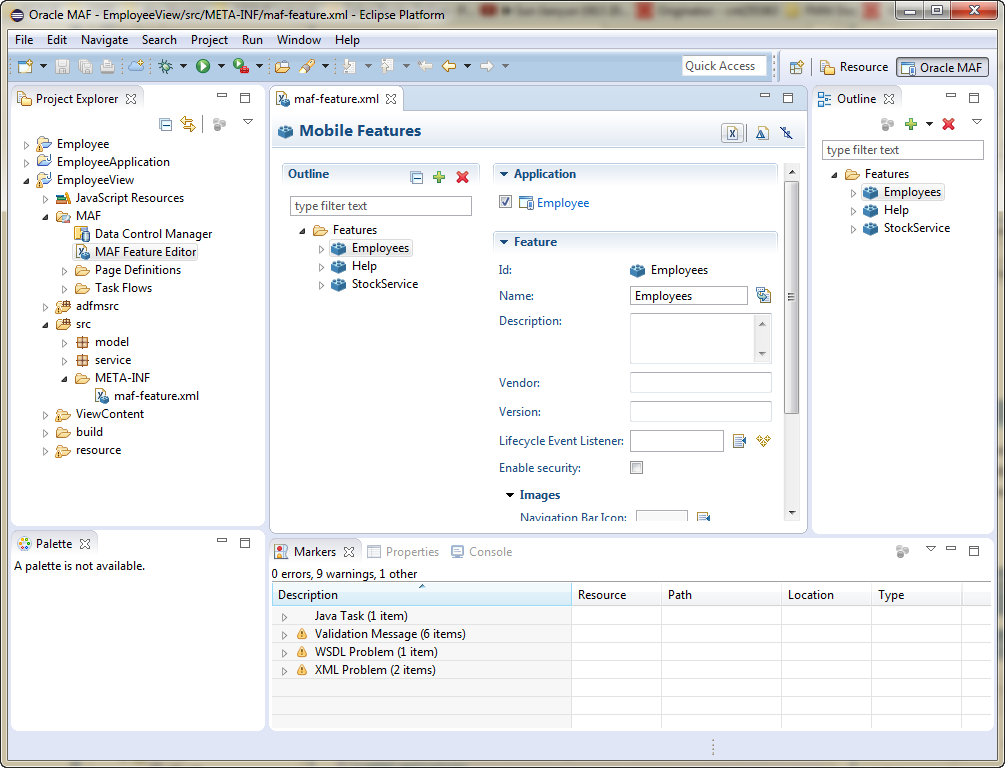
Task: Open the Navigate menu
Action: 104,40
